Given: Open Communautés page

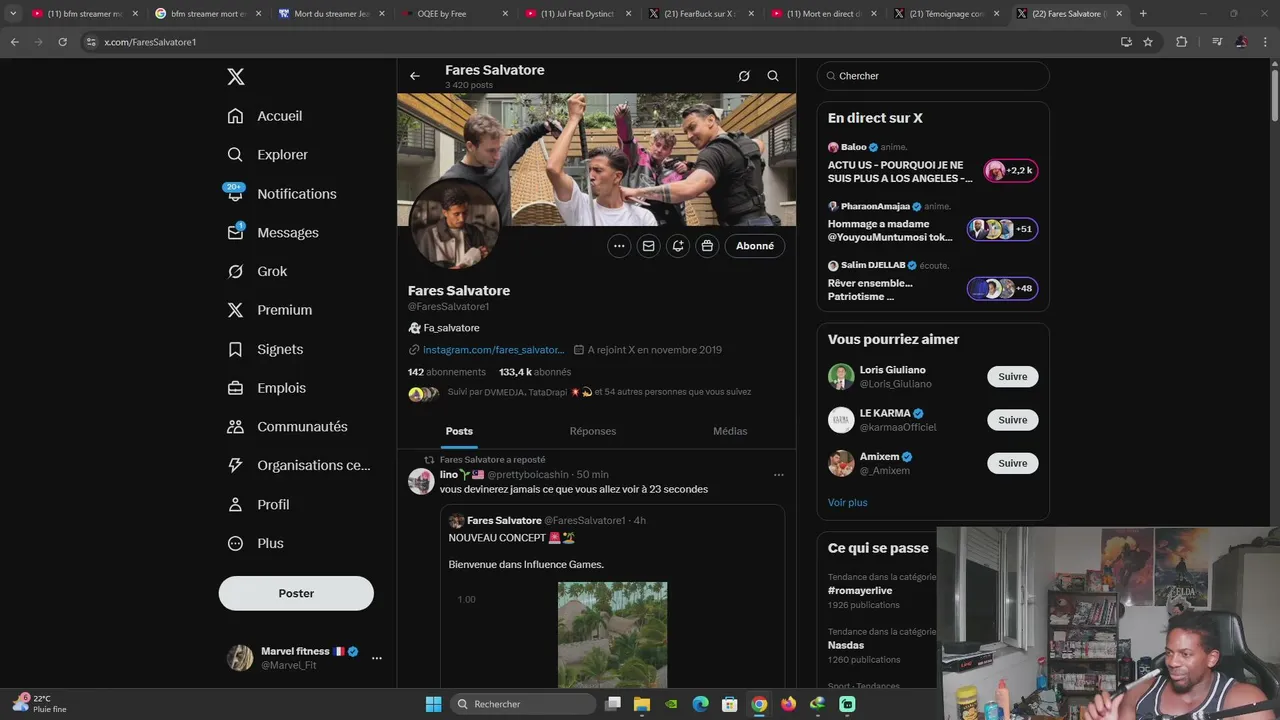Looking at the screenshot, I should pyautogui.click(x=287, y=427).
